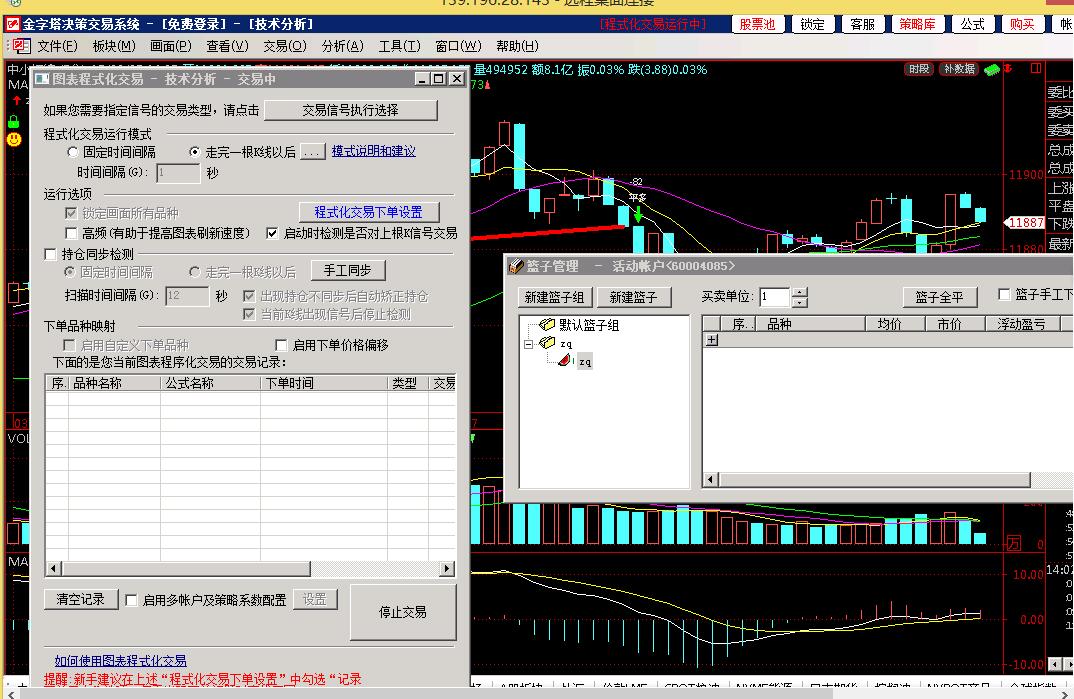Click the 图表程式化交易 dialog title icon
The width and height of the screenshot is (1074, 699).
click(42, 79)
